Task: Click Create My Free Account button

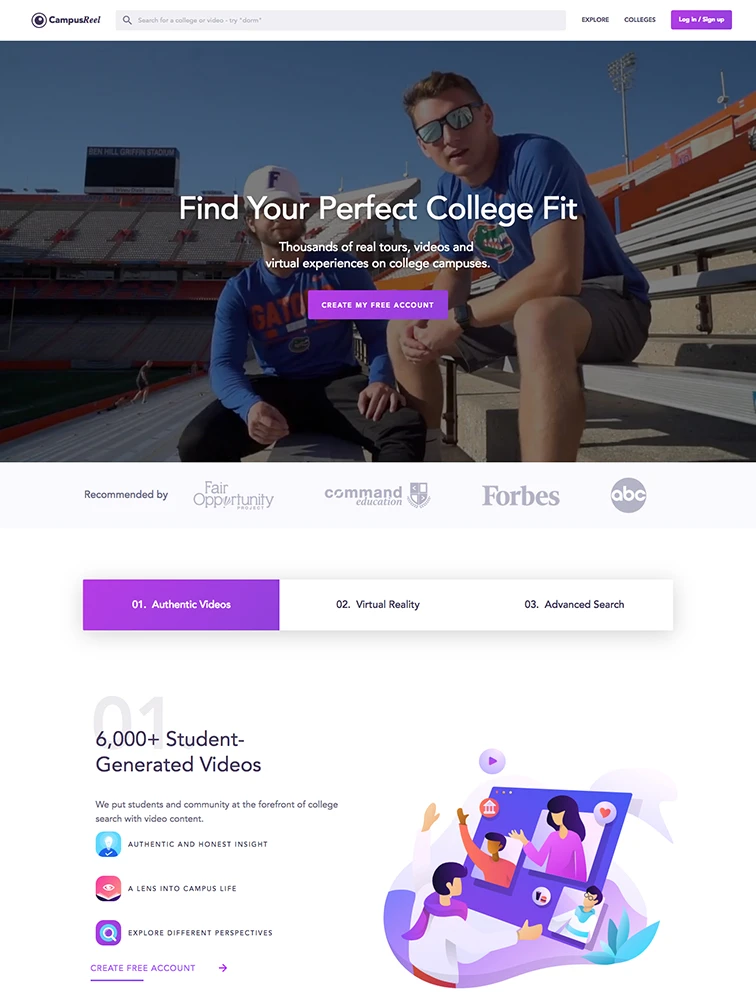Action: click(378, 305)
